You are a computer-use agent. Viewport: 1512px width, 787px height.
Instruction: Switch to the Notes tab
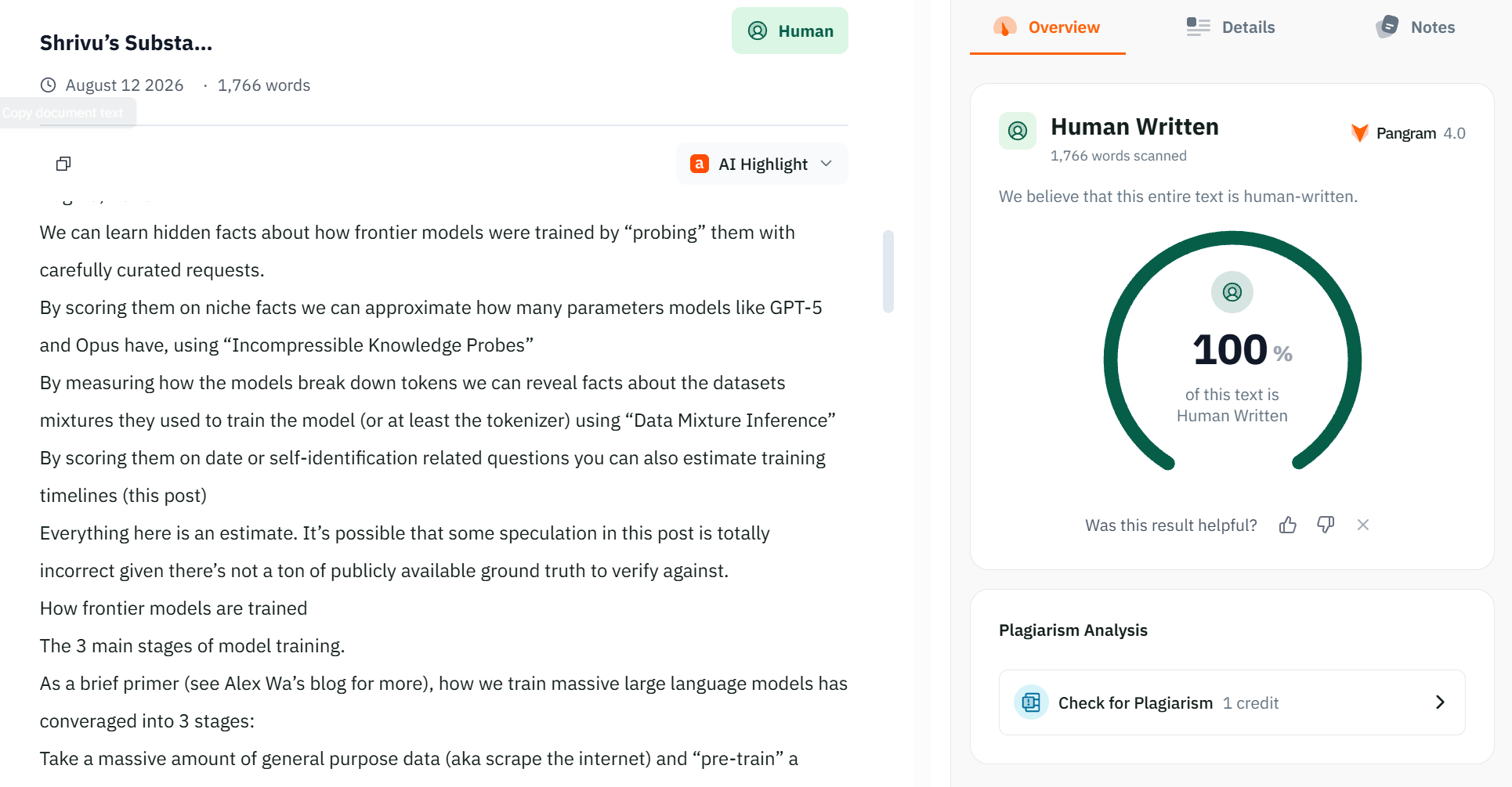tap(1416, 27)
